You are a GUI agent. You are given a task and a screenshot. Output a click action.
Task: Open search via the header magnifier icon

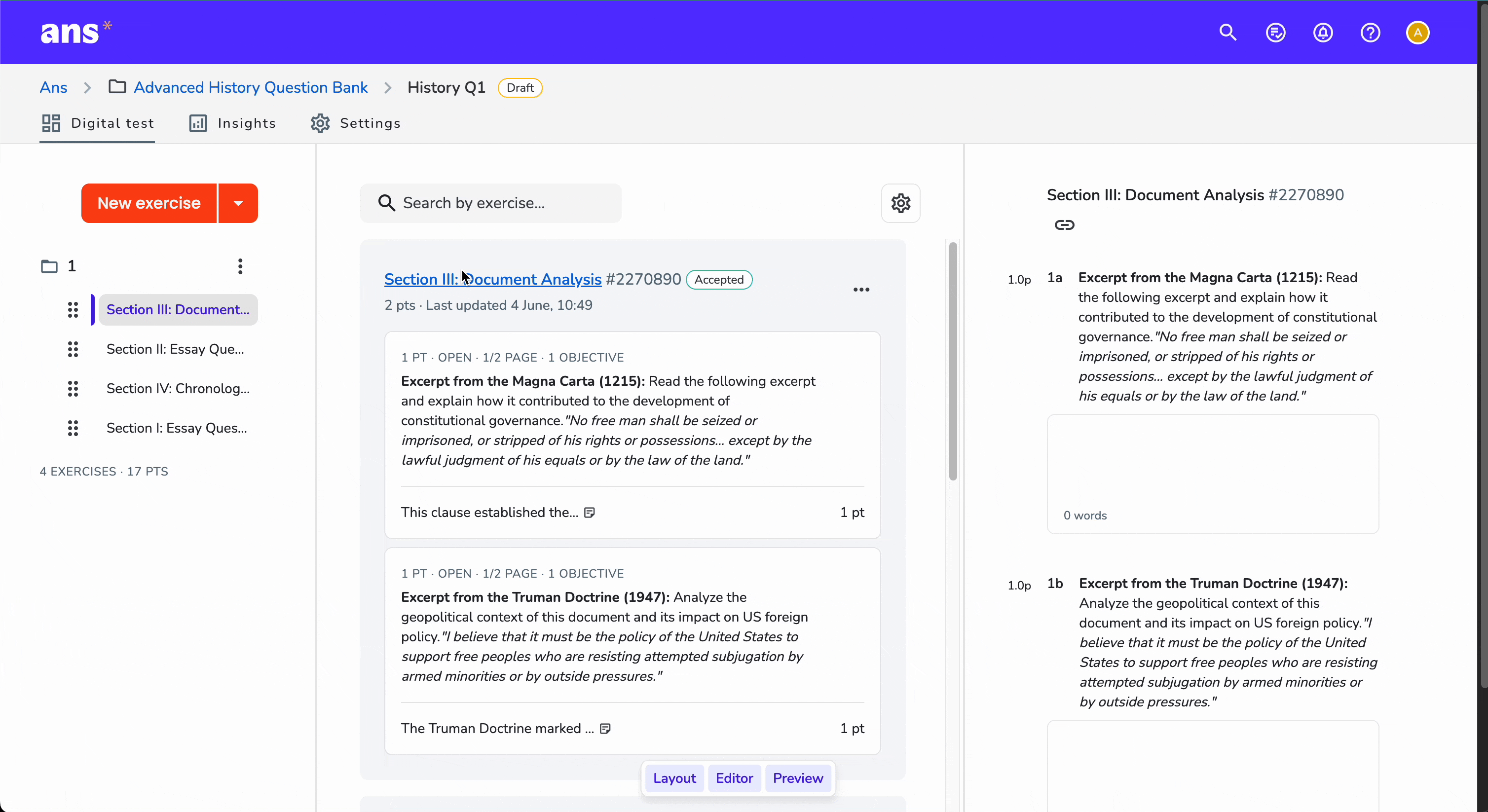pyautogui.click(x=1228, y=33)
